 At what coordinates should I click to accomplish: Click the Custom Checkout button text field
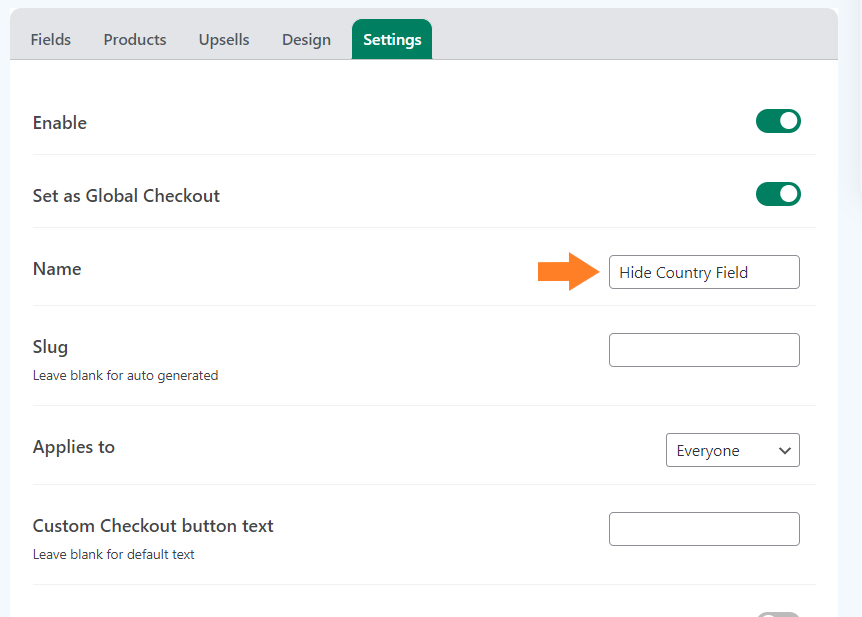pos(704,529)
